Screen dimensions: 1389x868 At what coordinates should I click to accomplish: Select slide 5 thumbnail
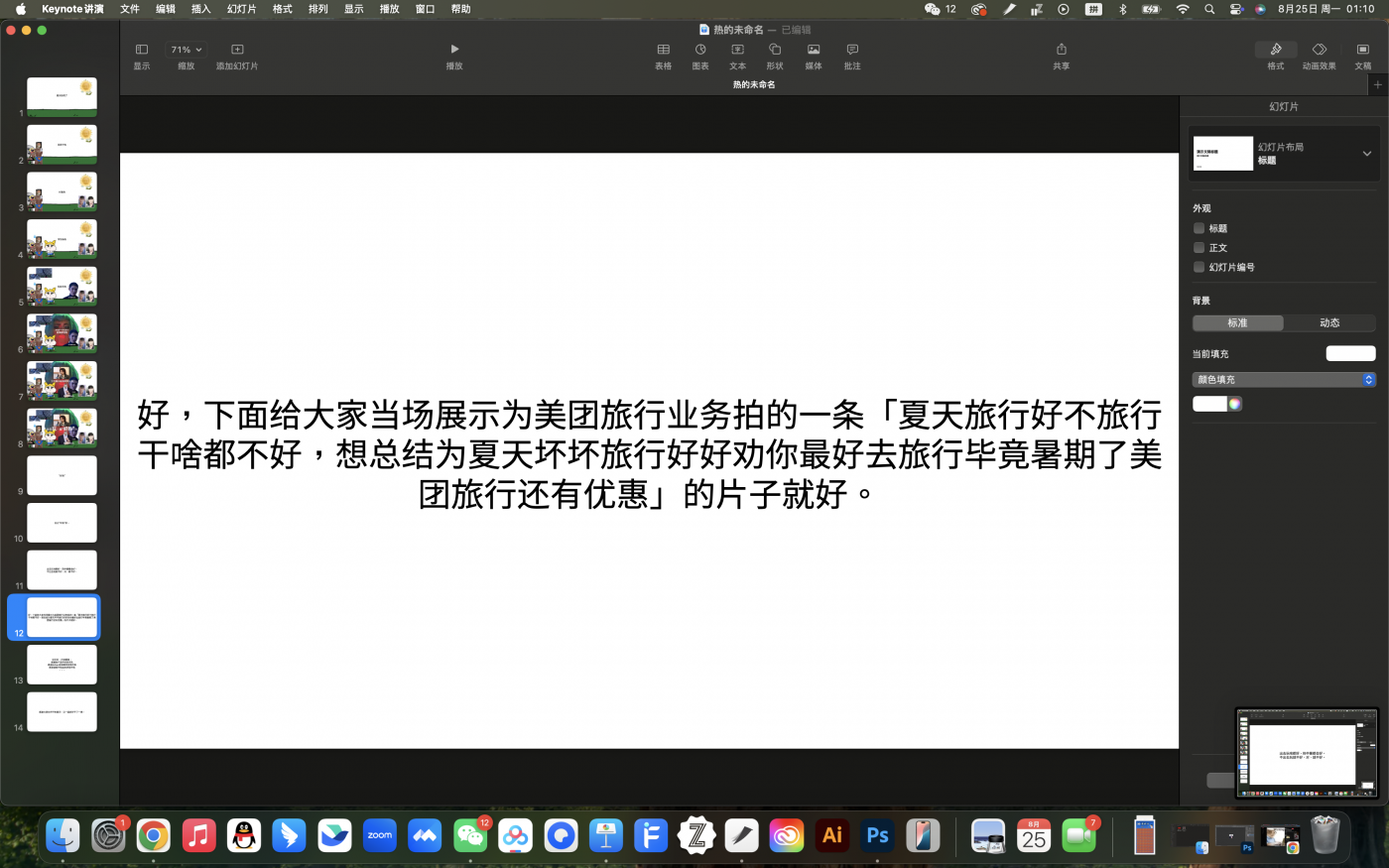pos(62,287)
